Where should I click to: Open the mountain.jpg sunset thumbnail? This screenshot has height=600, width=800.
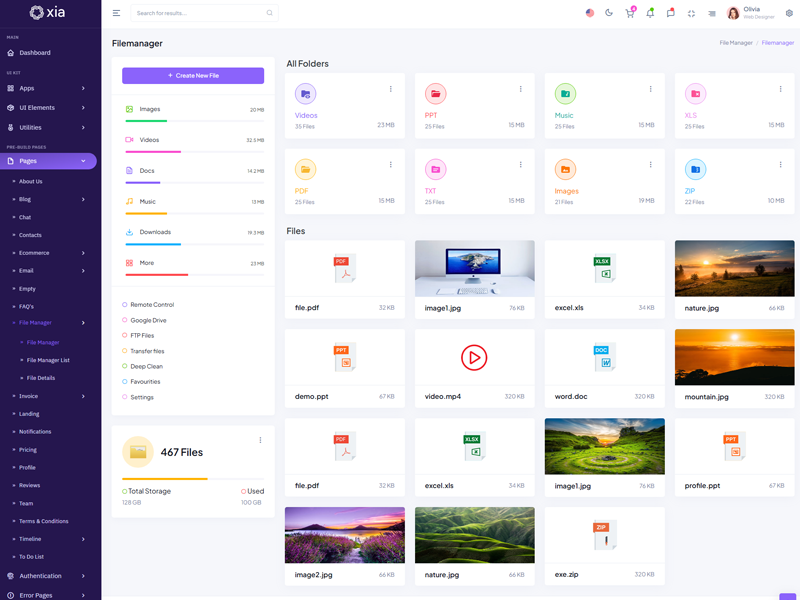(734, 357)
